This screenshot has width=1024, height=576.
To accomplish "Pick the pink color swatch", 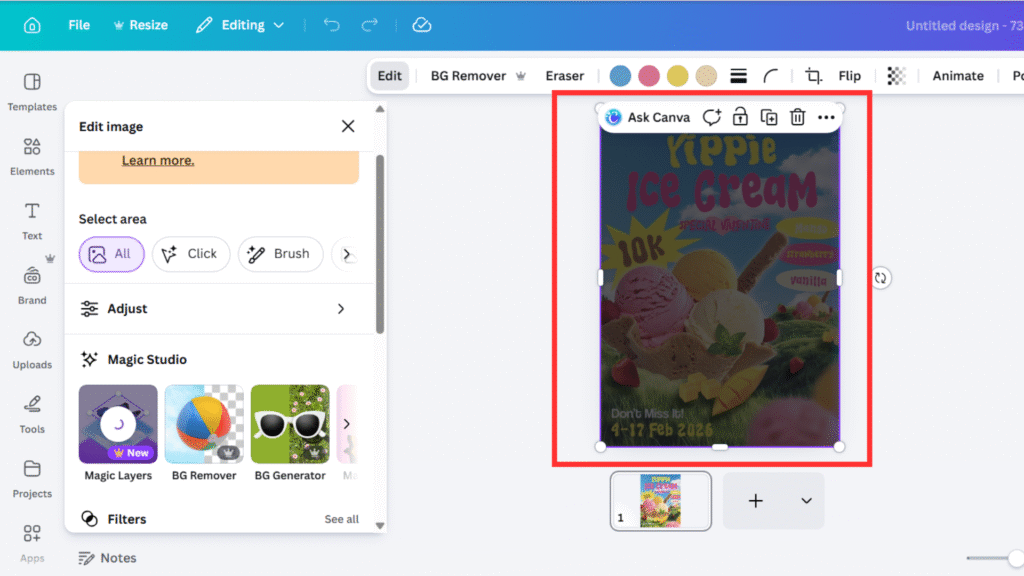I will (x=649, y=76).
